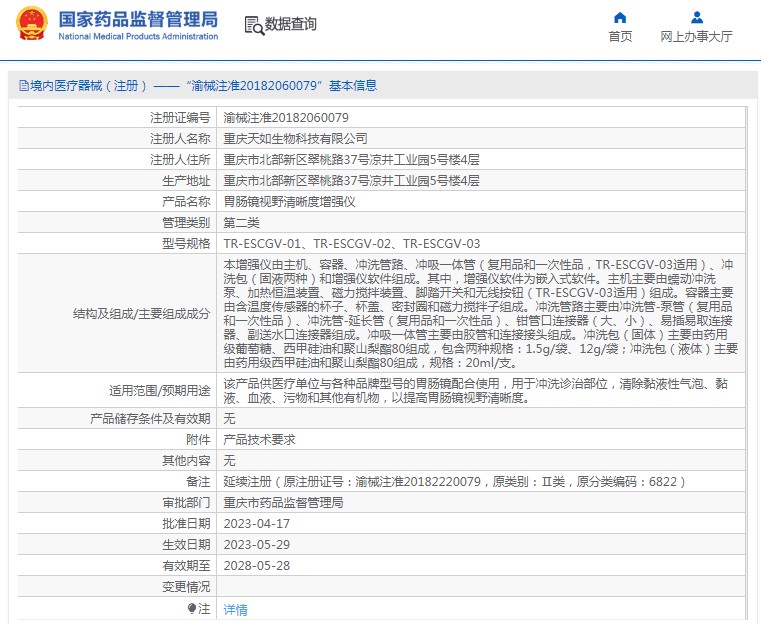Image resolution: width=761 pixels, height=624 pixels.
Task: Click the house icon above 首页
Action: coord(620,17)
